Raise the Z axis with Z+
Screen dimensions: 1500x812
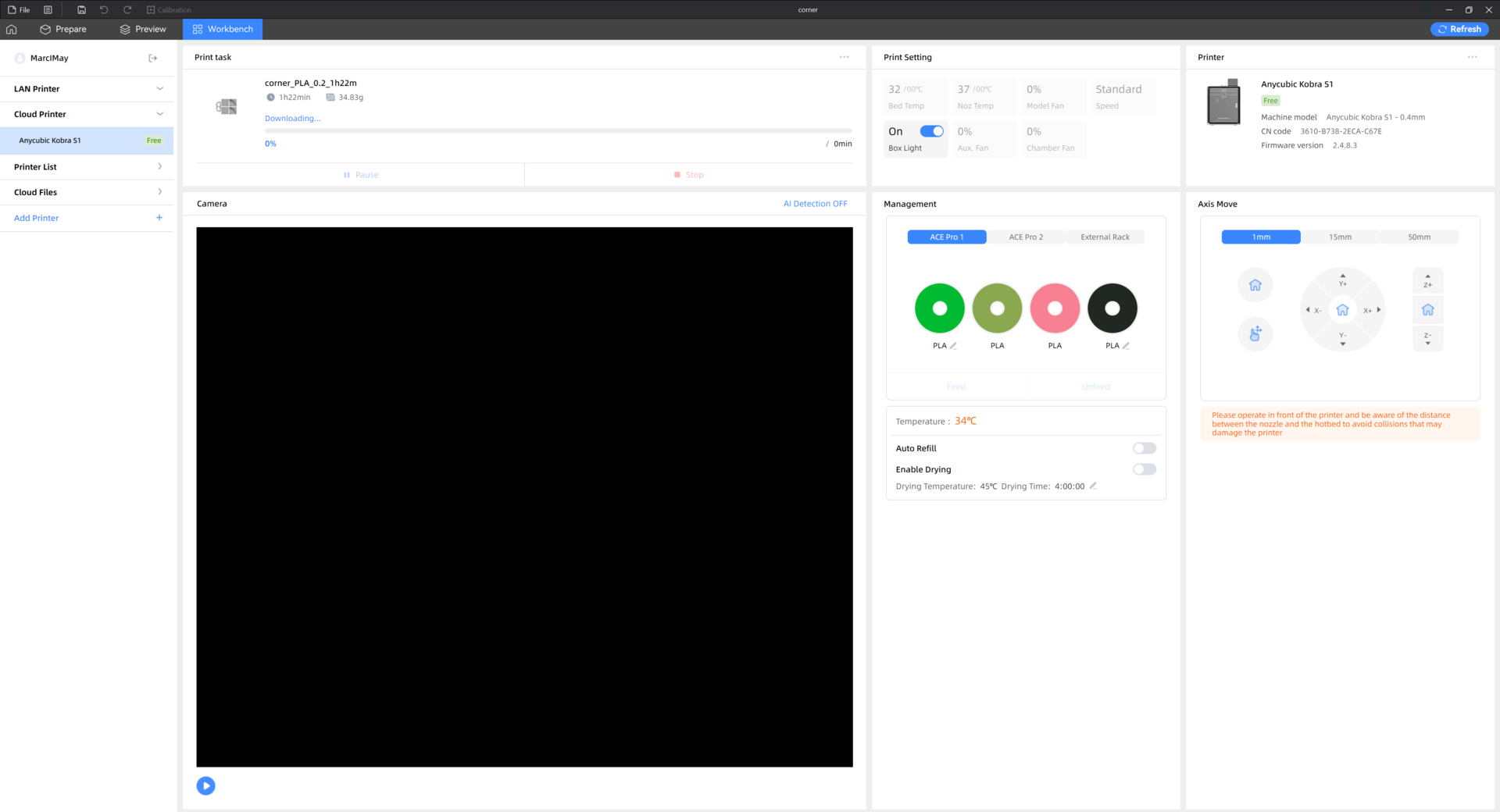1428,280
